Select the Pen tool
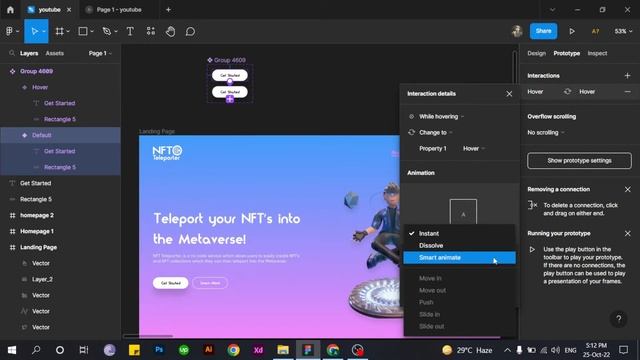The image size is (640, 360). [x=107, y=31]
